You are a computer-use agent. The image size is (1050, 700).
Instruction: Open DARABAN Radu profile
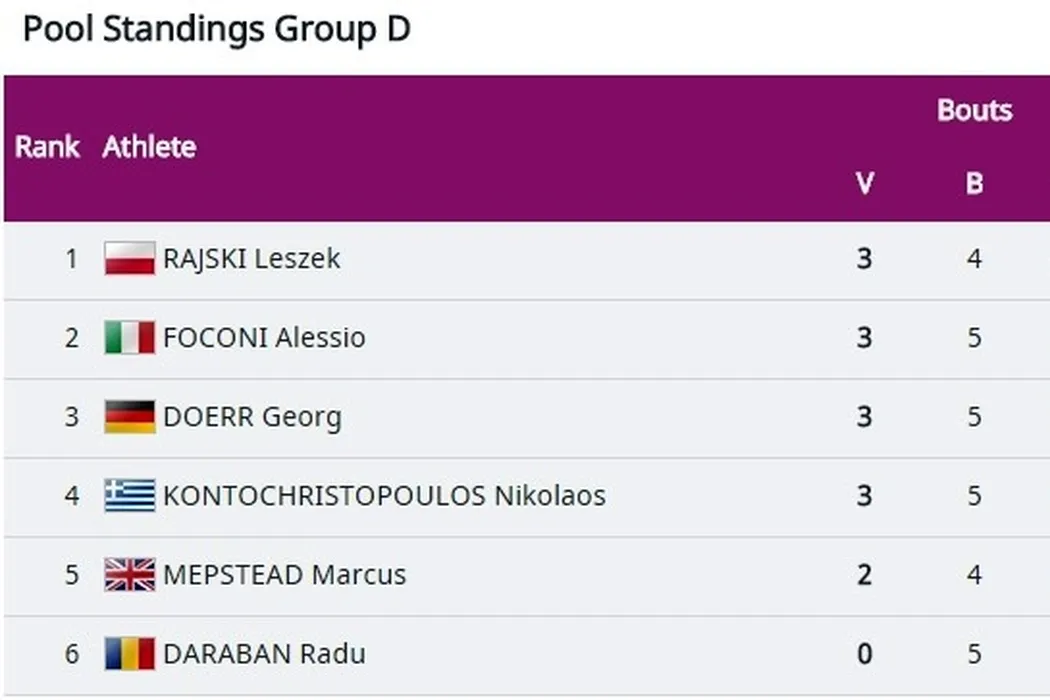click(x=264, y=654)
